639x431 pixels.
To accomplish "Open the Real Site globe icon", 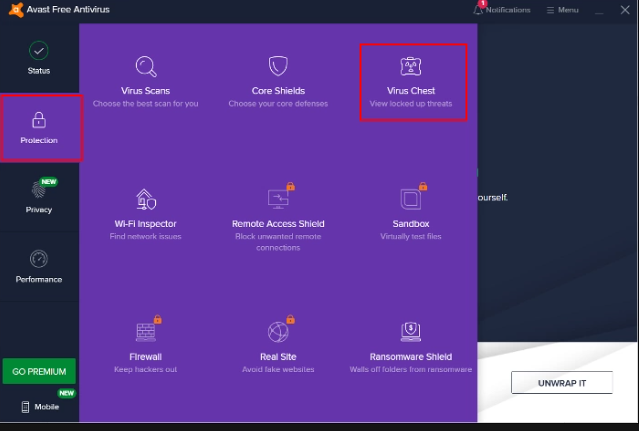I will click(278, 332).
